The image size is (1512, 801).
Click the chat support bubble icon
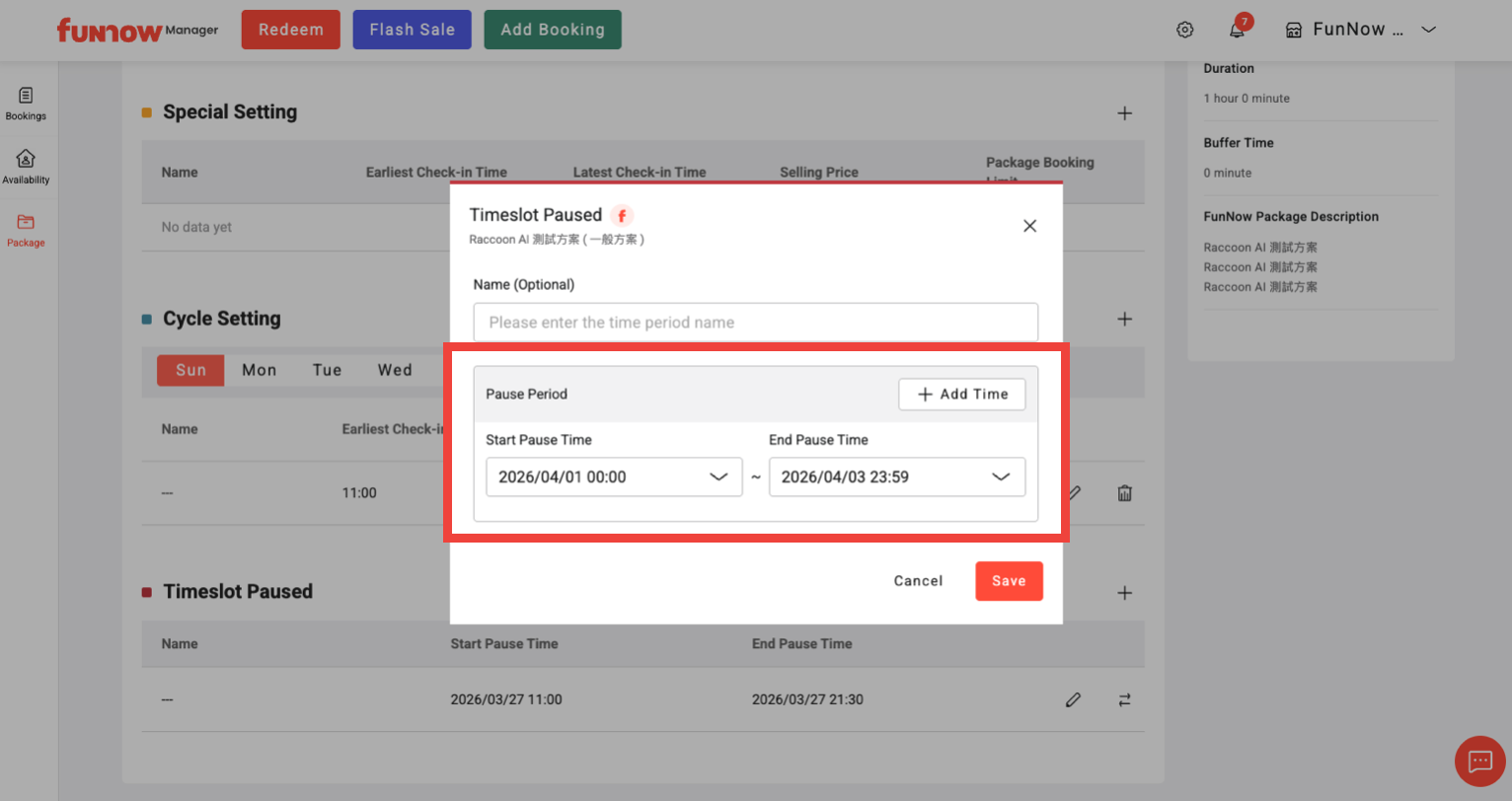pos(1479,761)
